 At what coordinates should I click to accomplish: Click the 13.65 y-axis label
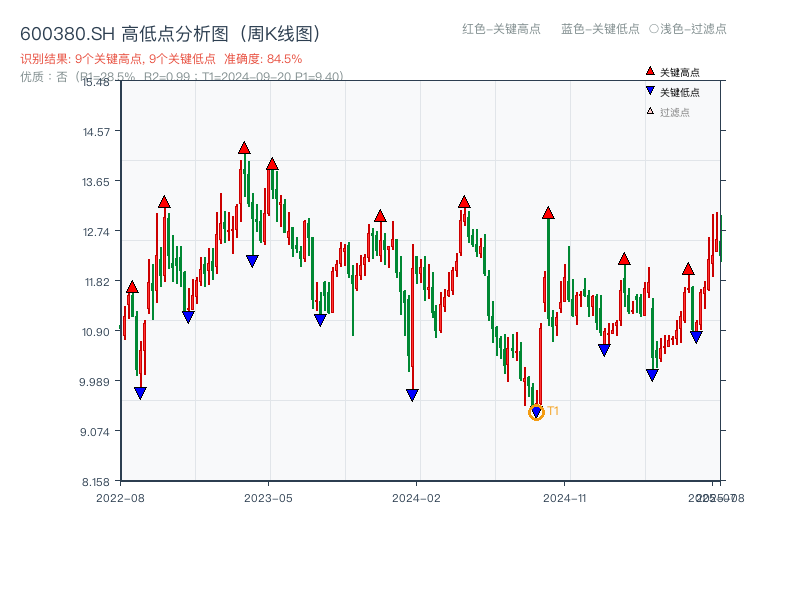[x=96, y=182]
